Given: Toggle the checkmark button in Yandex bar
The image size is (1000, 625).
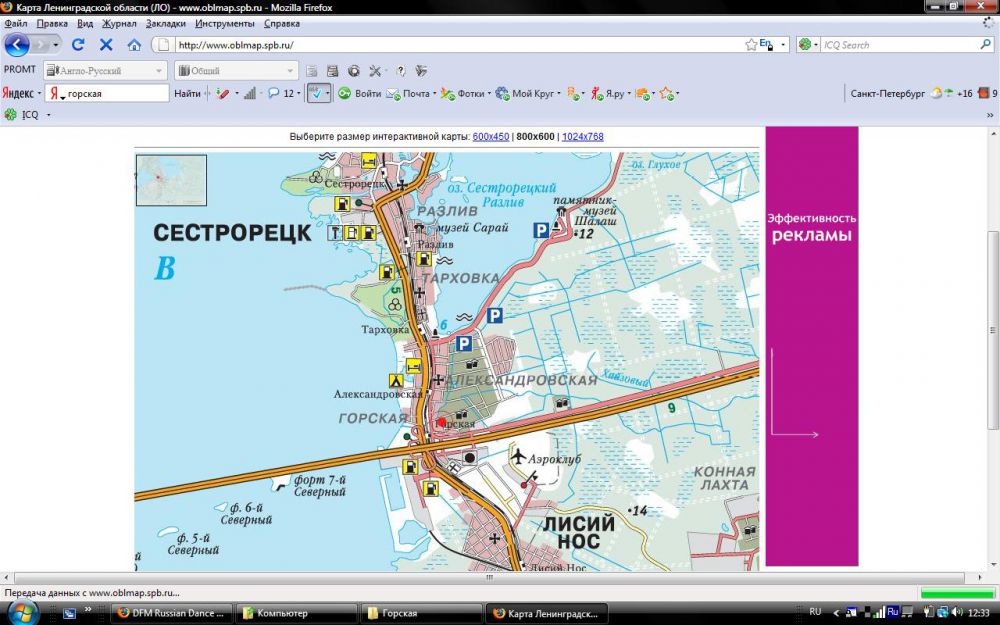Looking at the screenshot, I should tap(316, 94).
